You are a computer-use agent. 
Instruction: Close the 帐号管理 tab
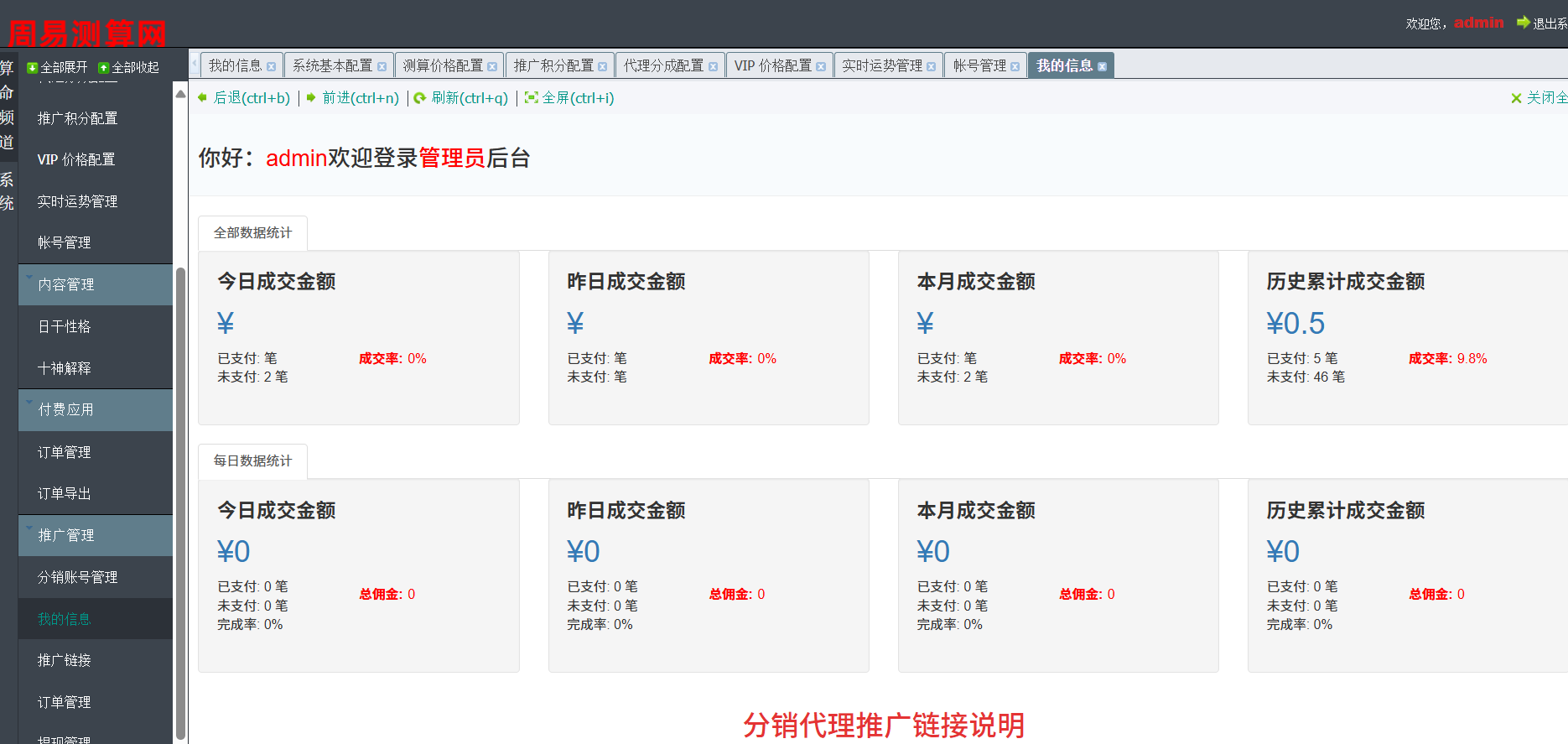pyautogui.click(x=1015, y=67)
